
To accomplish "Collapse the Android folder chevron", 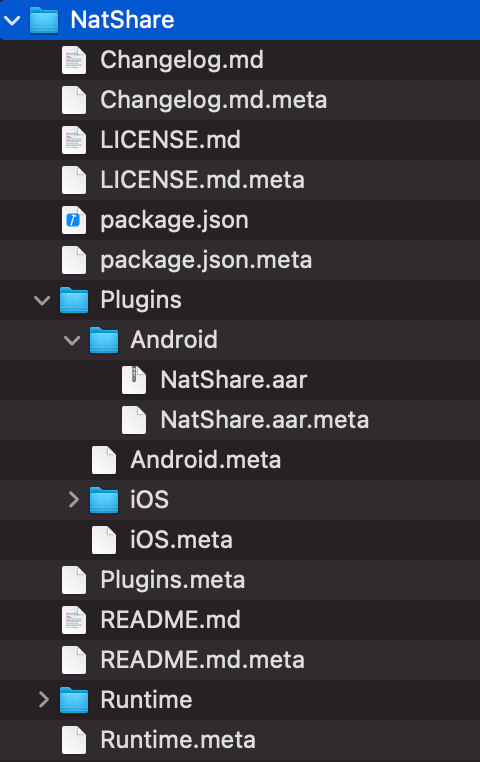I will click(x=72, y=340).
